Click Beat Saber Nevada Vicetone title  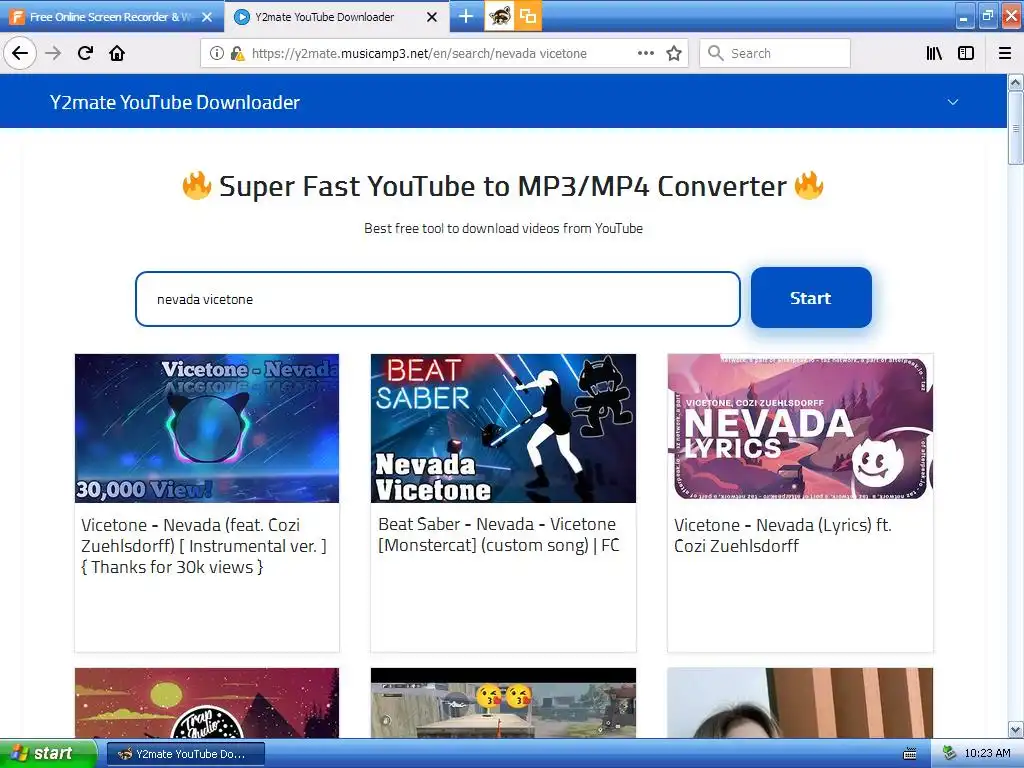[x=498, y=535]
